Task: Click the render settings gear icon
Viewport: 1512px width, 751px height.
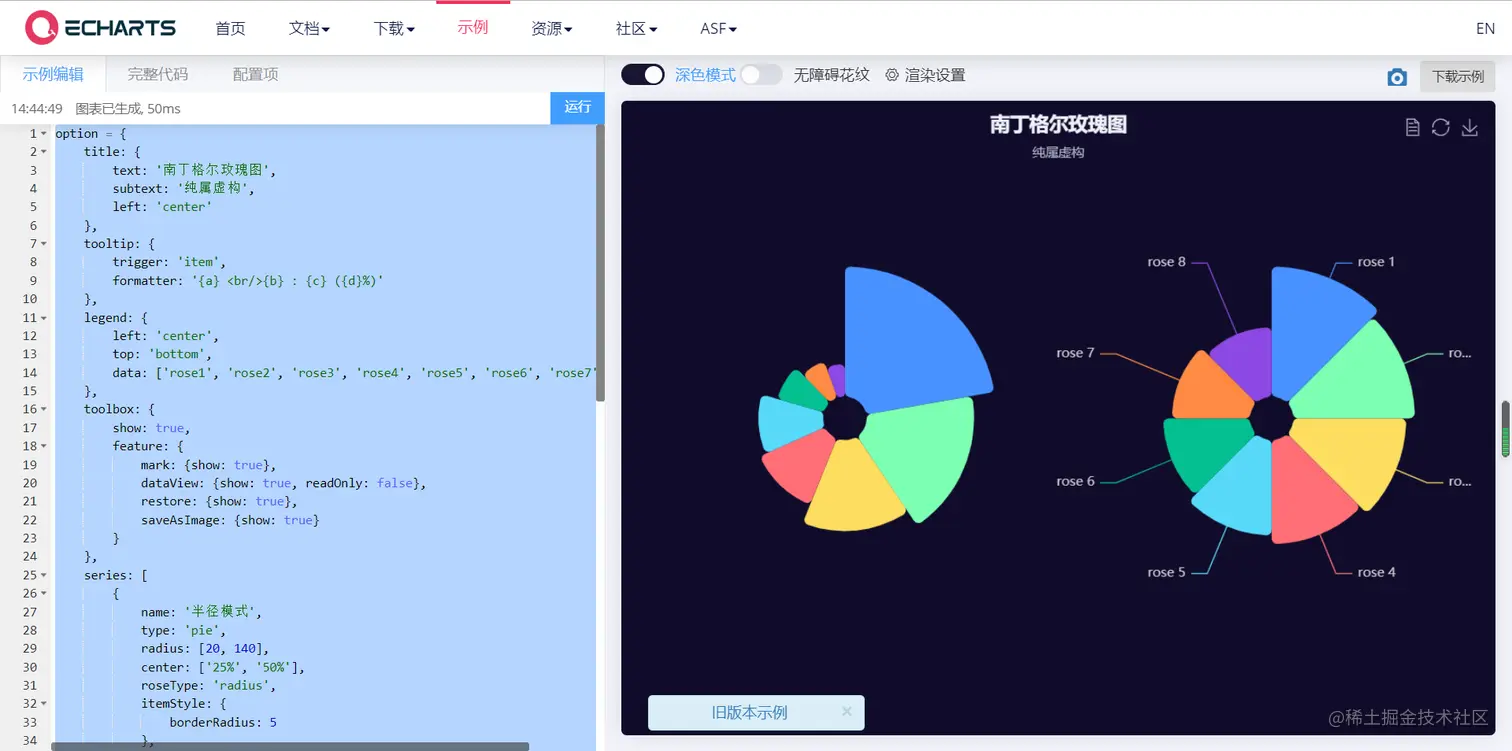Action: [x=892, y=75]
